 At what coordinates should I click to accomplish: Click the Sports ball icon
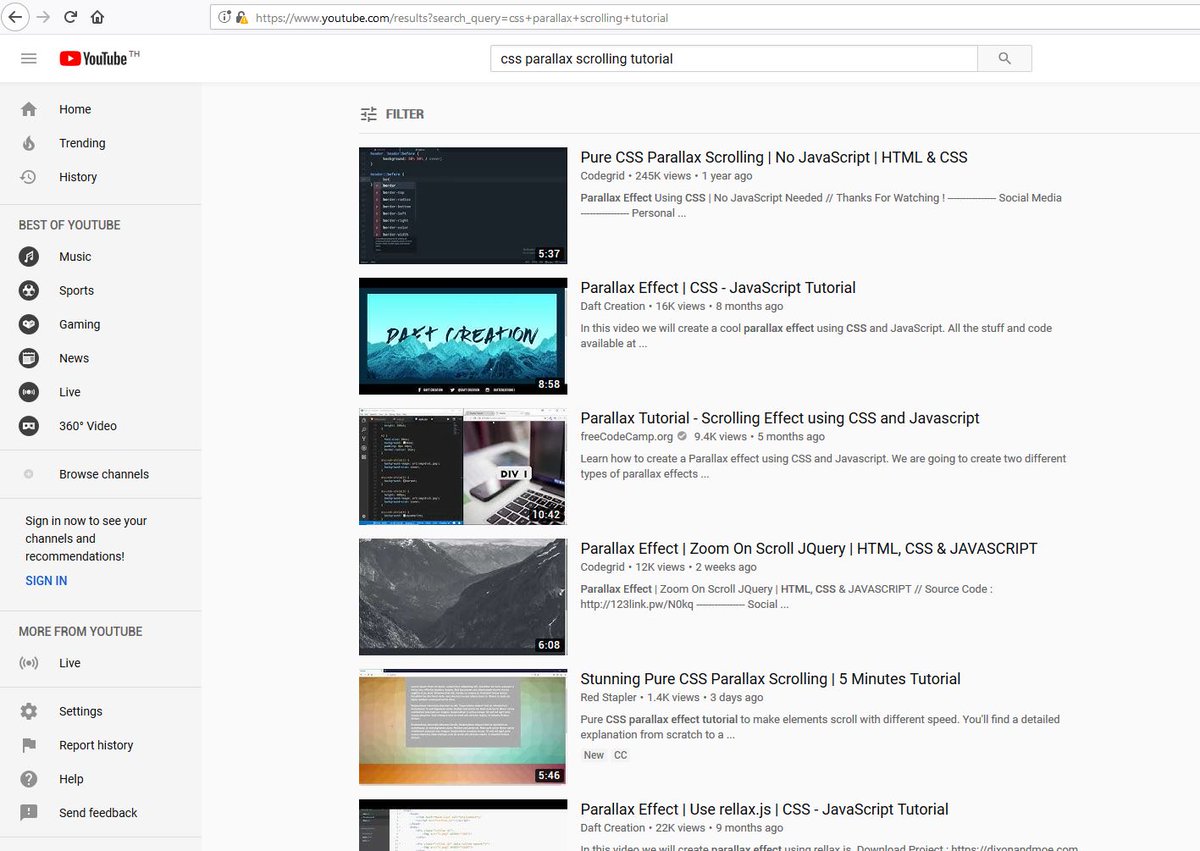tap(29, 291)
